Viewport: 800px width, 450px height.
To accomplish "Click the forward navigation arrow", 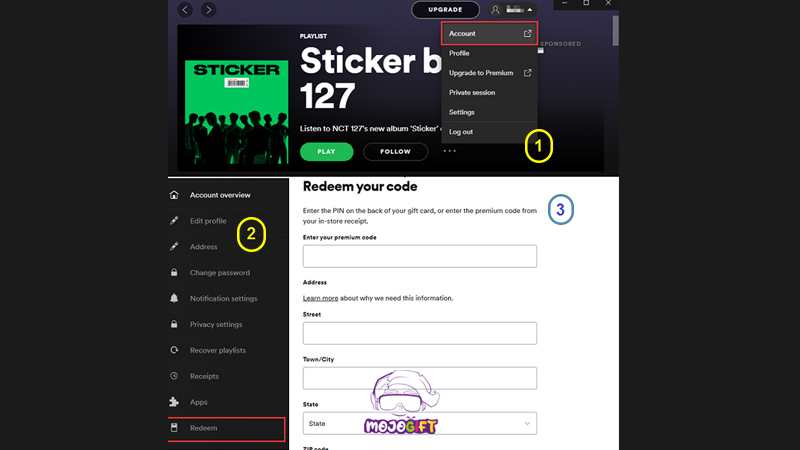I will pos(208,9).
